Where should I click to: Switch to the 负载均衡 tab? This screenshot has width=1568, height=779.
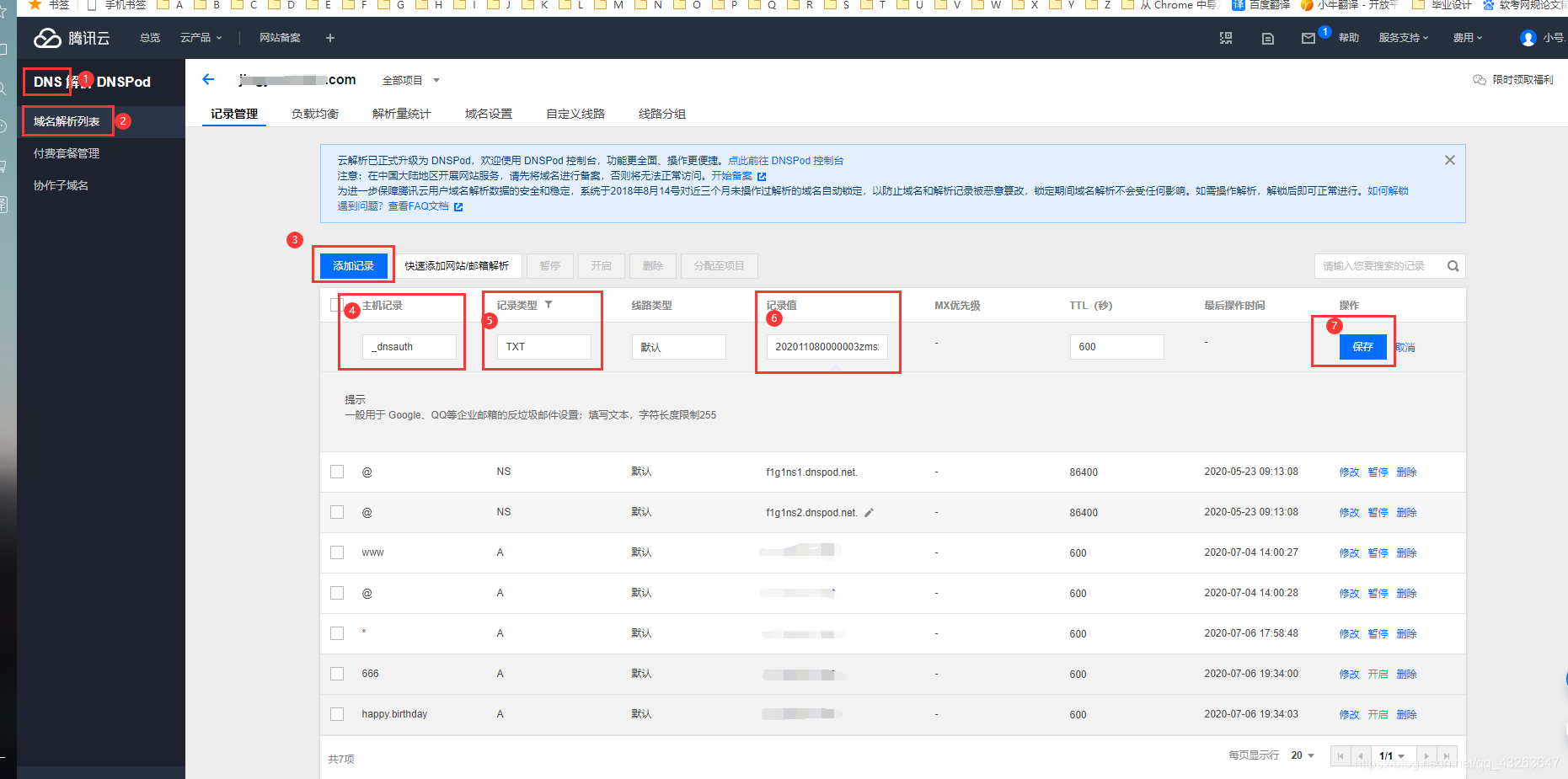(x=315, y=114)
